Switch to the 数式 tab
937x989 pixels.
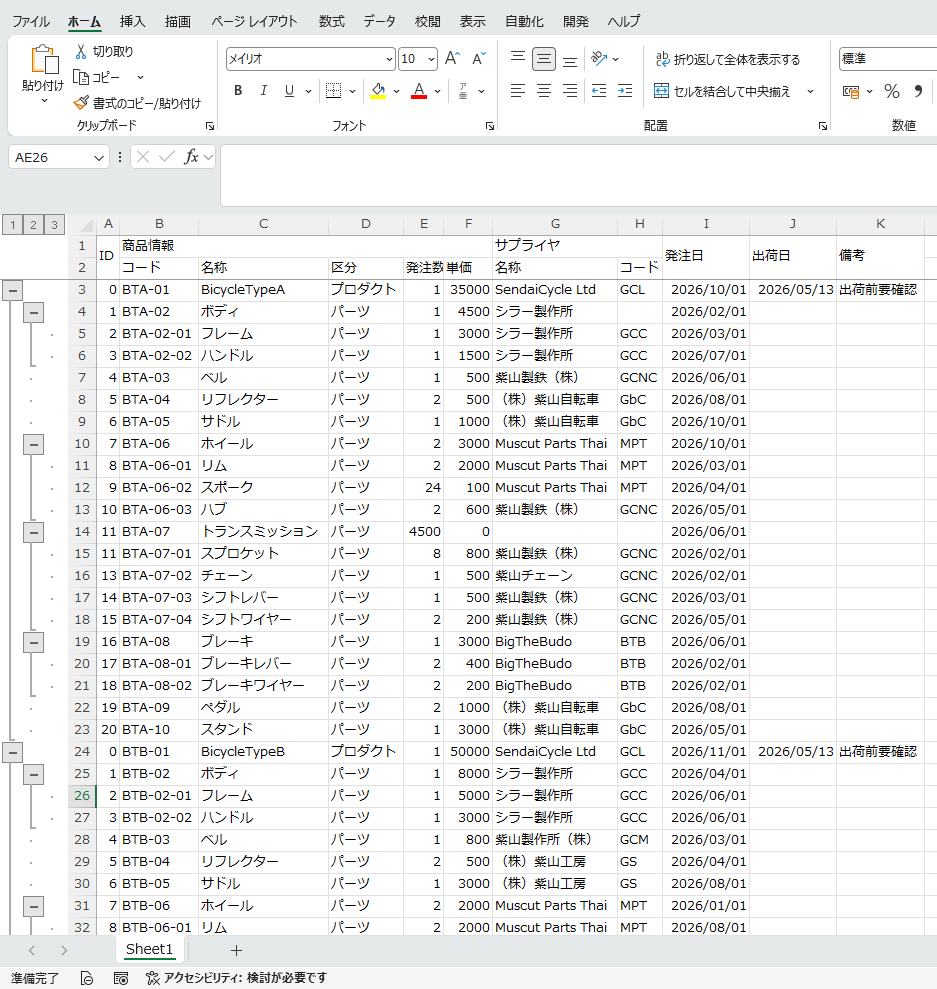click(x=332, y=21)
